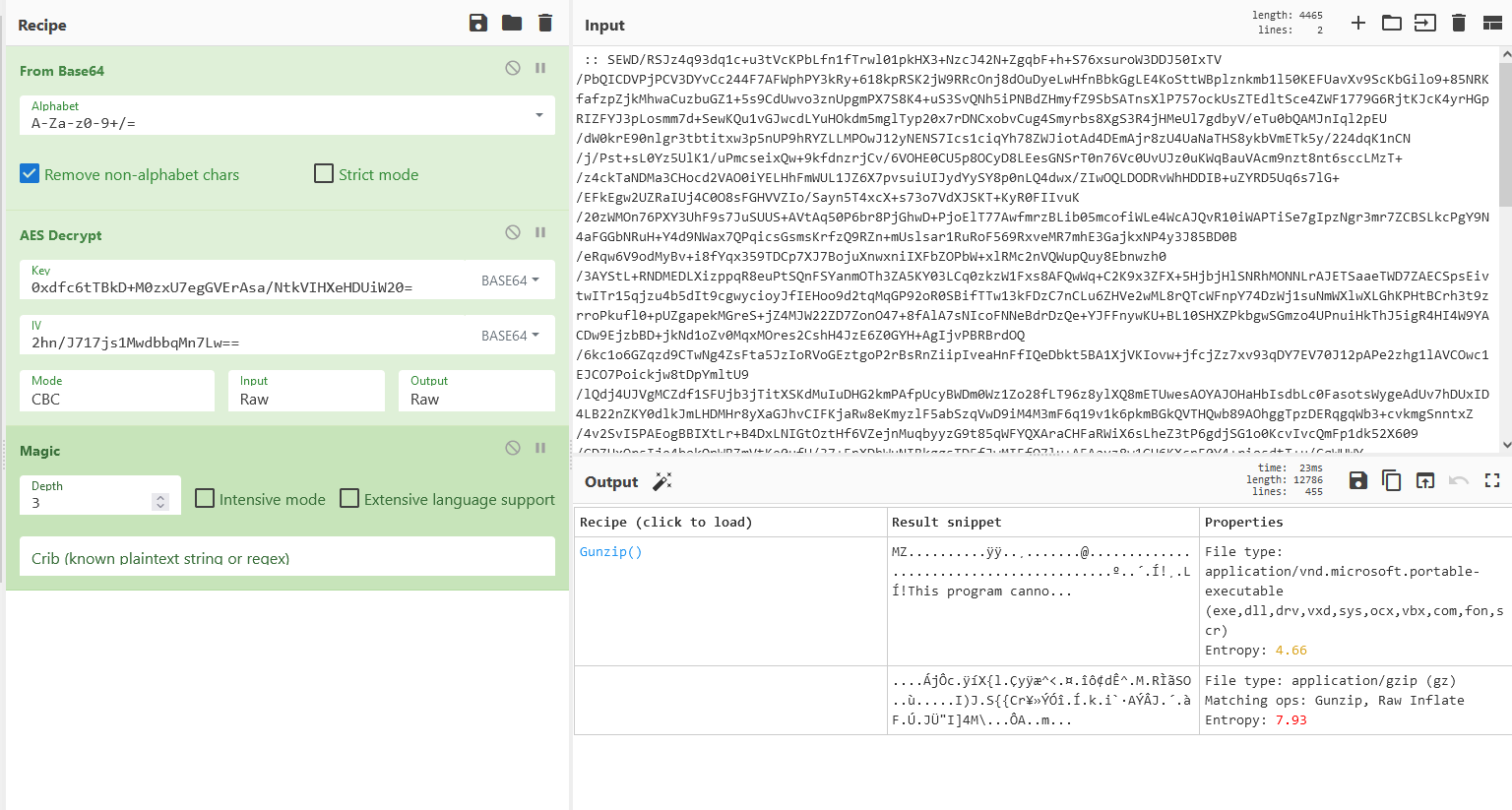The image size is (1512, 810).
Task: Enable Extensive language support checkbox
Action: (x=349, y=498)
